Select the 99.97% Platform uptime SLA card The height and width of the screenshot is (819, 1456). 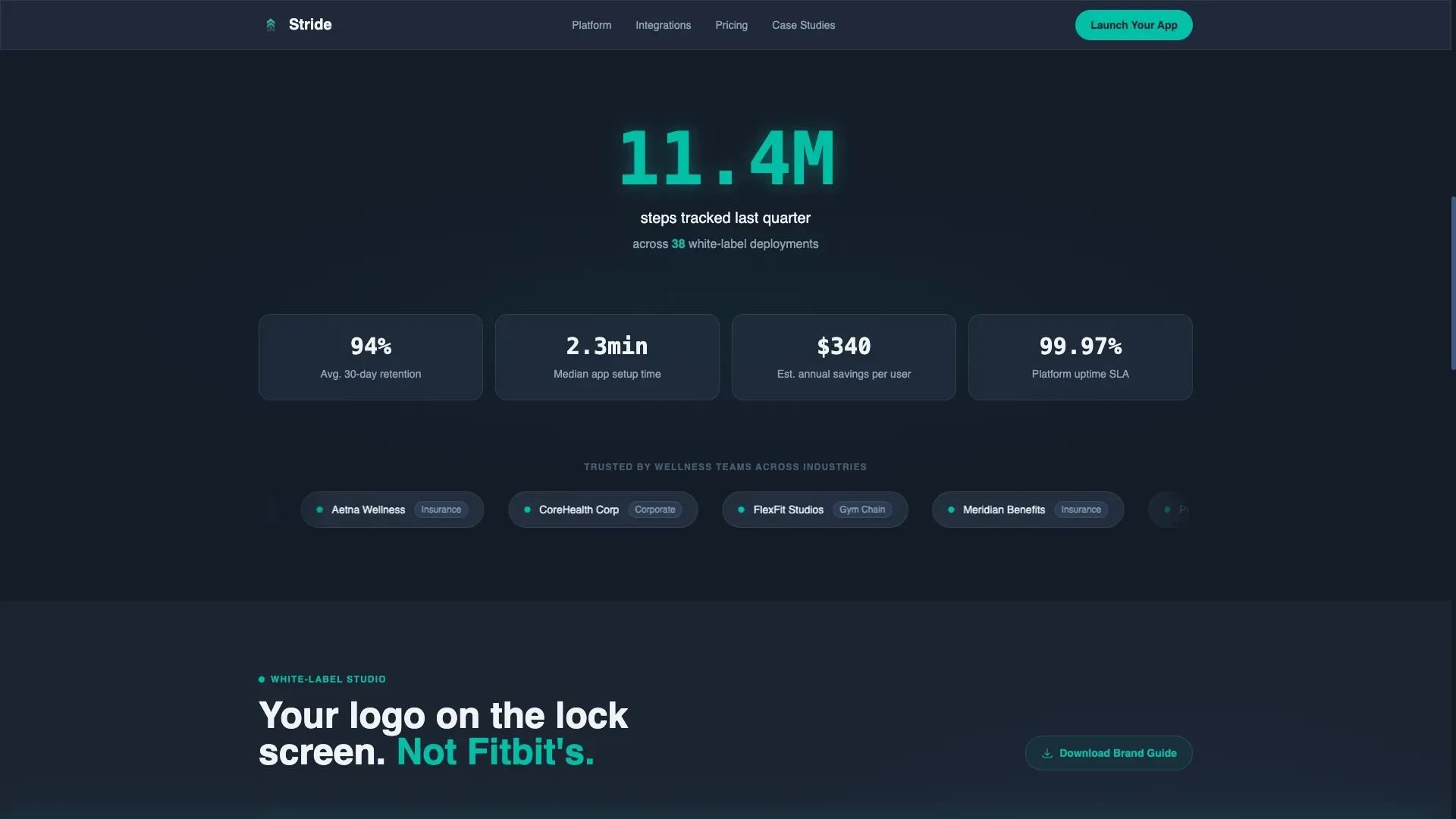tap(1081, 357)
